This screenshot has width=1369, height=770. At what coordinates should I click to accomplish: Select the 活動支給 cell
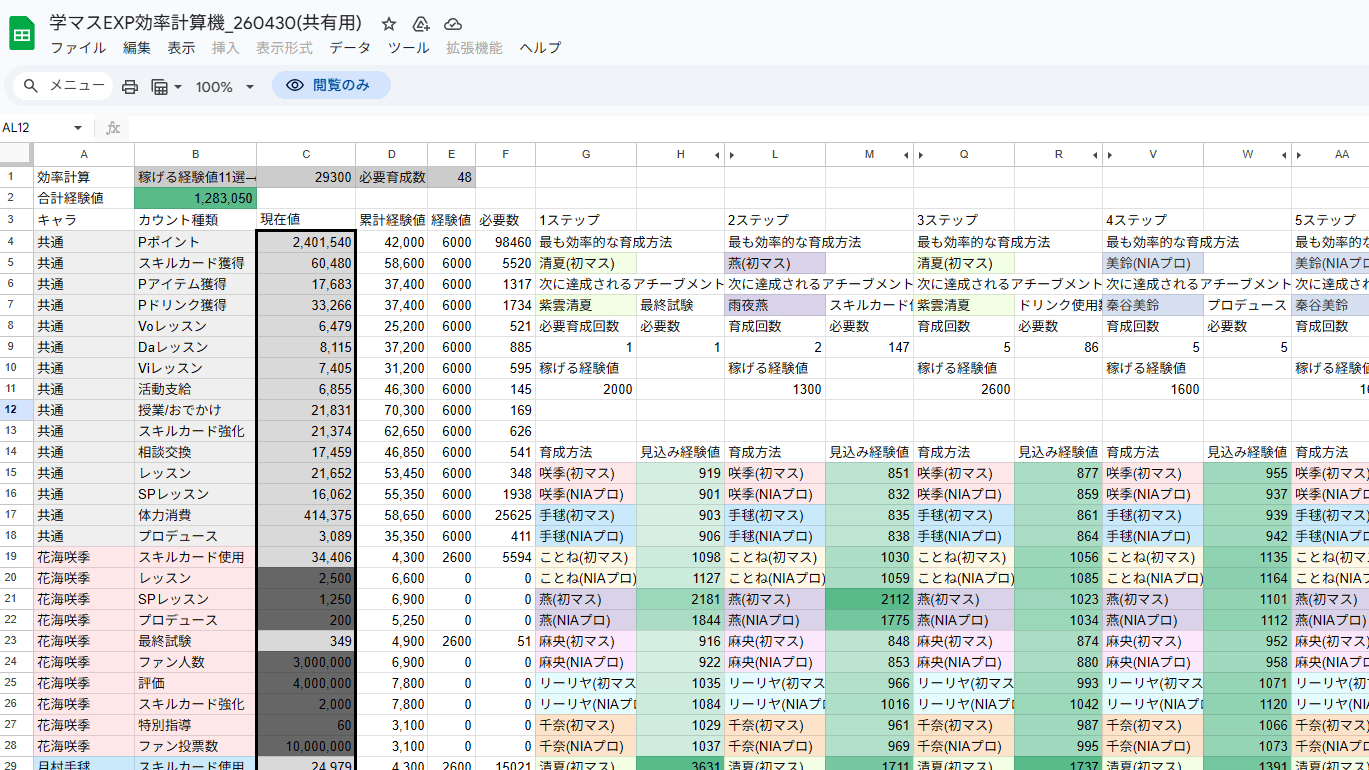pos(195,389)
